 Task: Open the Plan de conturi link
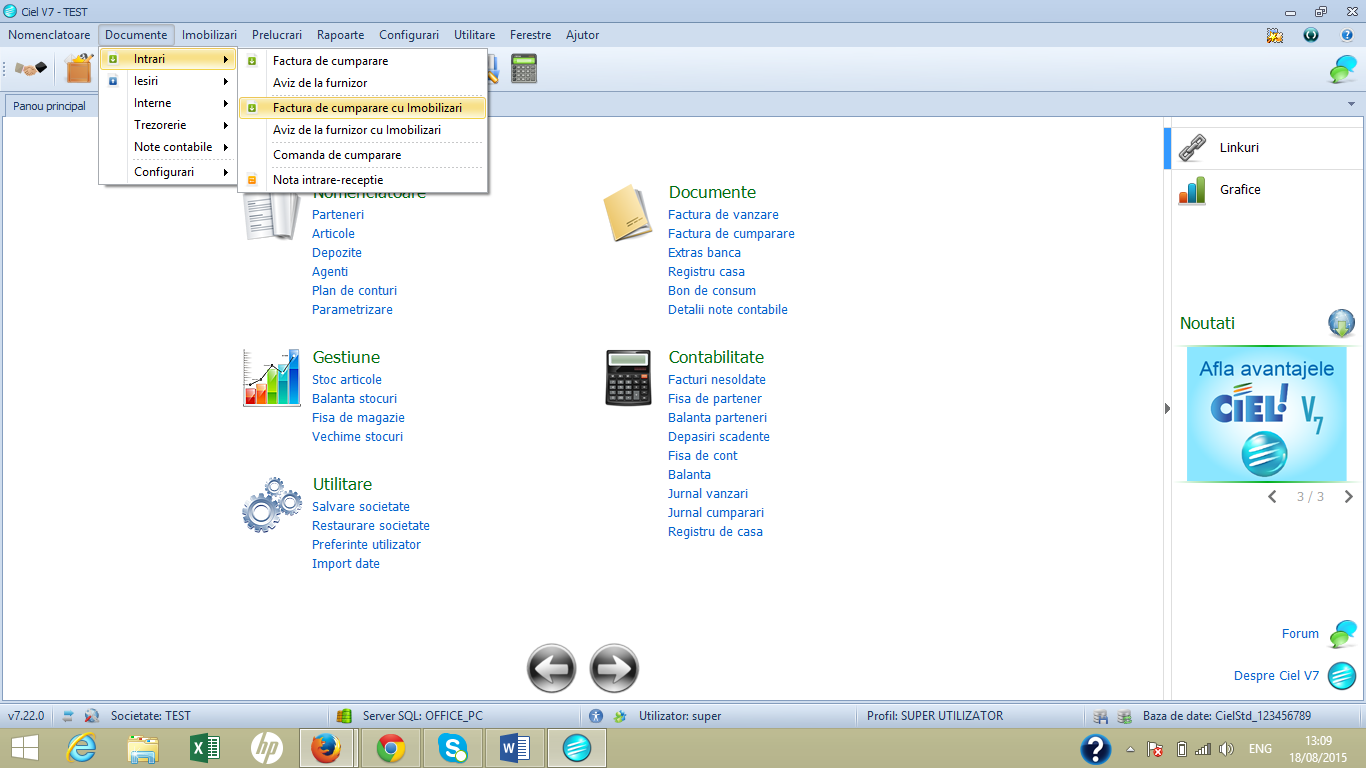click(x=354, y=291)
